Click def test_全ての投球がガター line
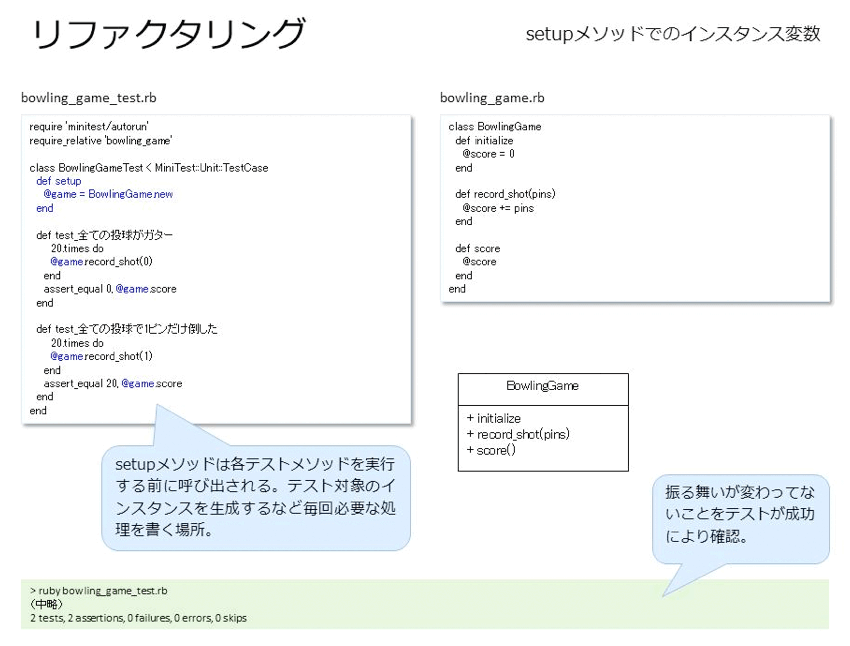This screenshot has height=646, width=850. click(x=104, y=235)
